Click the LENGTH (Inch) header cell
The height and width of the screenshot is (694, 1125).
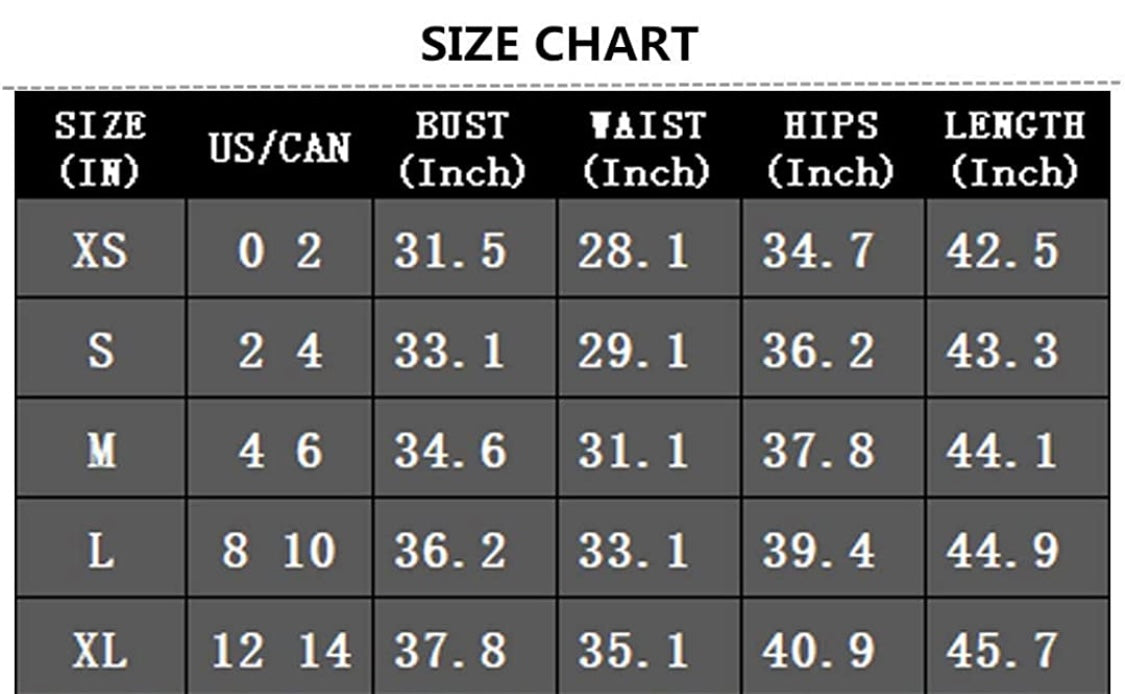point(1017,148)
